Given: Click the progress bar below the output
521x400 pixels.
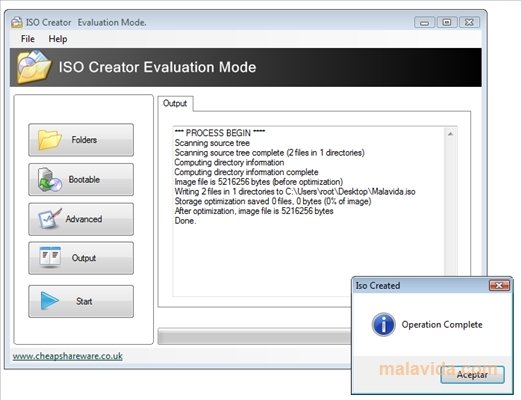Looking at the screenshot, I should coord(255,337).
